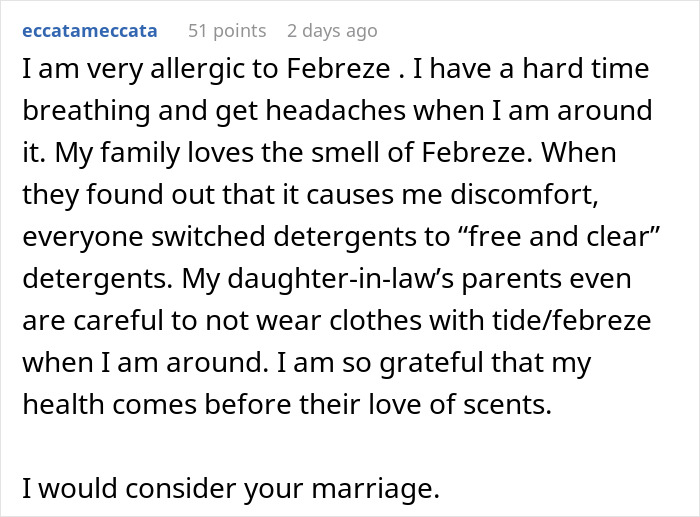Click the phrase "everyone switched detergents"
Screen dimensions: 700x517
[163, 239]
